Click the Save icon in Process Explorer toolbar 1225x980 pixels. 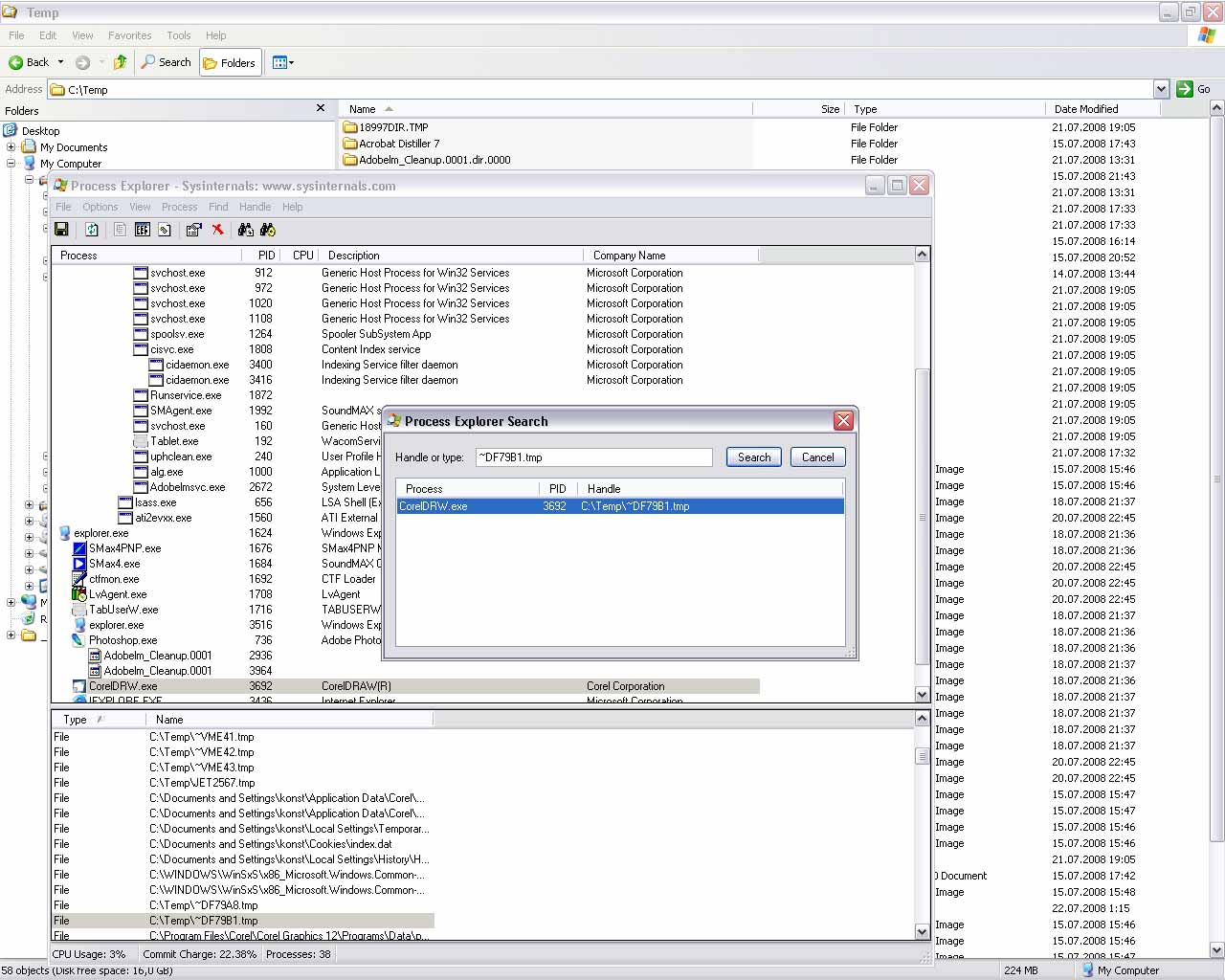click(61, 230)
